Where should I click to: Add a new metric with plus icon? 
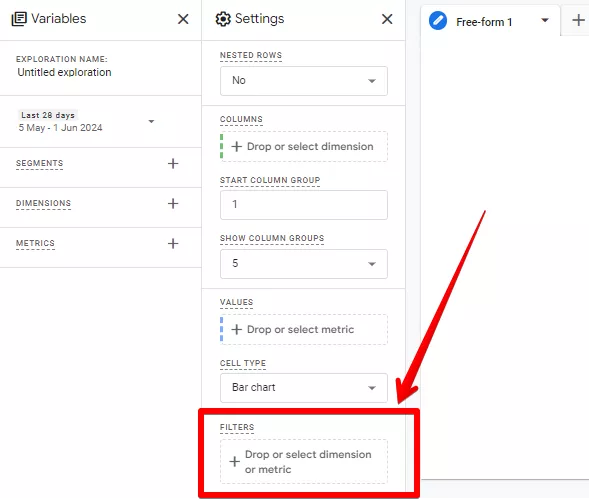coord(173,243)
